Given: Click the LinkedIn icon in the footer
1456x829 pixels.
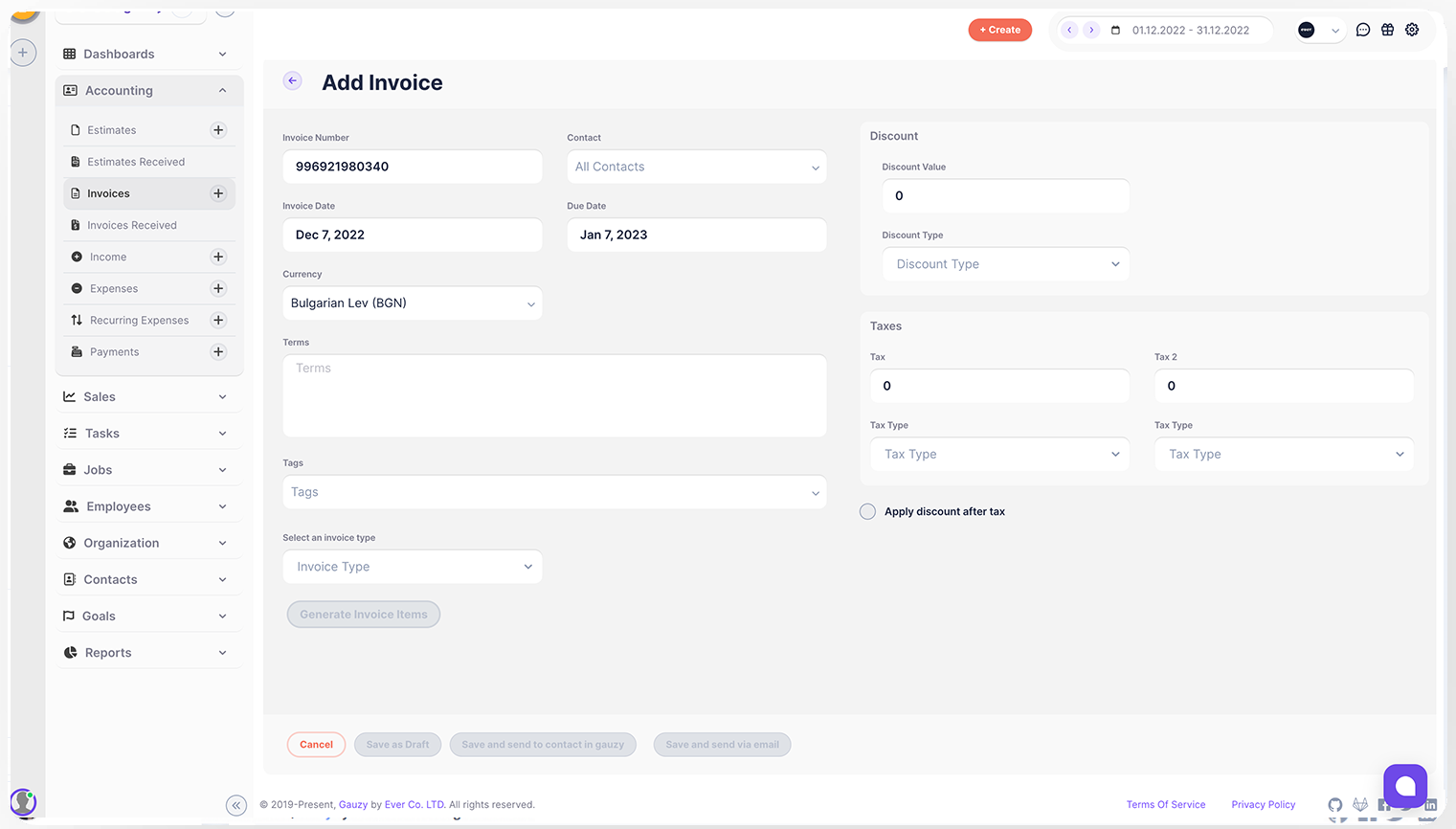Looking at the screenshot, I should (x=1430, y=805).
